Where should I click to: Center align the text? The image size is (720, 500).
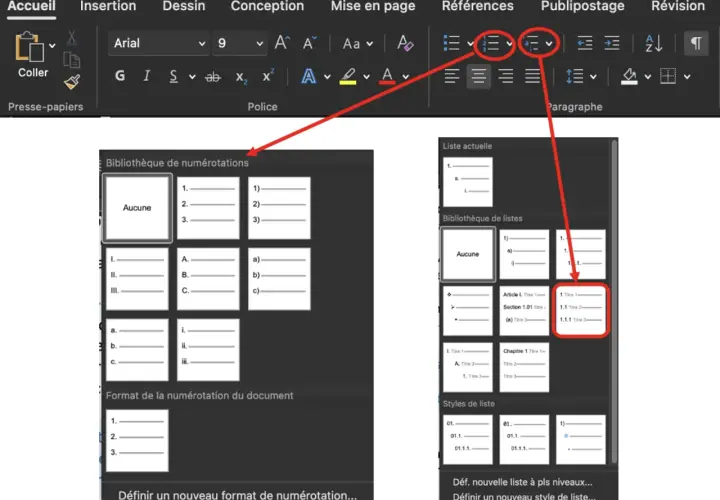tap(478, 76)
